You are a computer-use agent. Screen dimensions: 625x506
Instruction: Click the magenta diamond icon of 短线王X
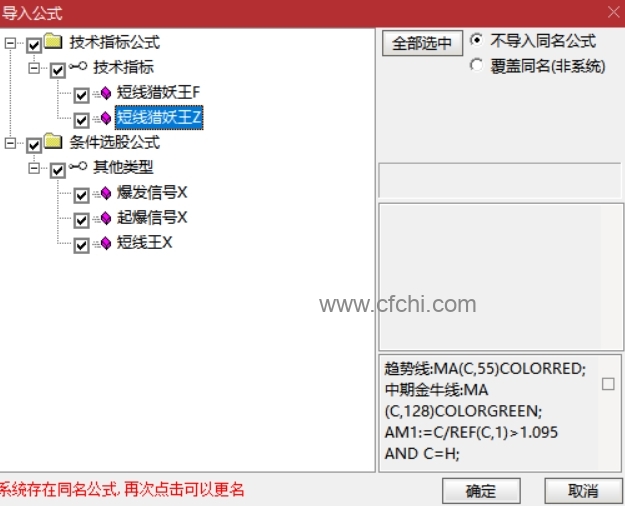coord(106,243)
